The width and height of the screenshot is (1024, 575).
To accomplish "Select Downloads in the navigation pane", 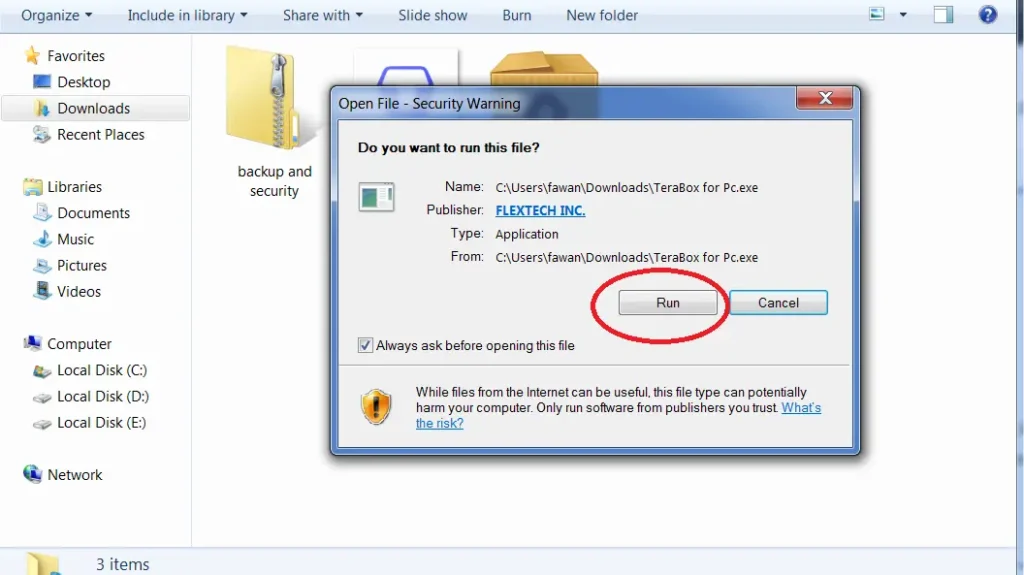I will 93,108.
